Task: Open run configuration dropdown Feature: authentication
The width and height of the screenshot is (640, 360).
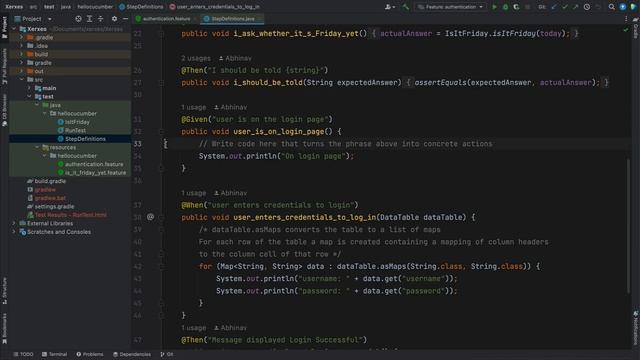Action: click(x=450, y=7)
